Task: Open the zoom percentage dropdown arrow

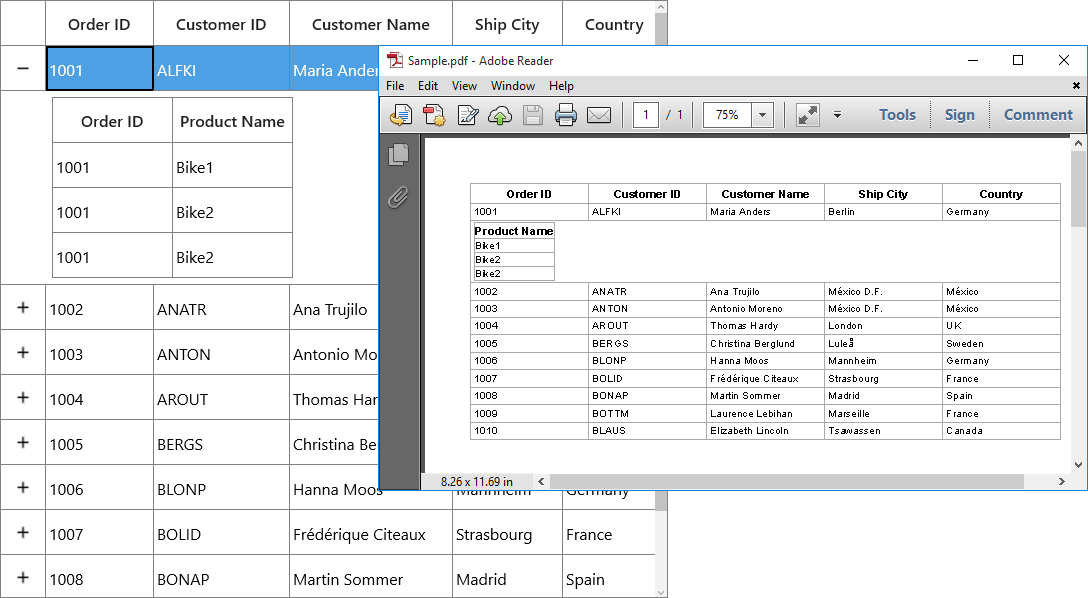Action: [762, 114]
